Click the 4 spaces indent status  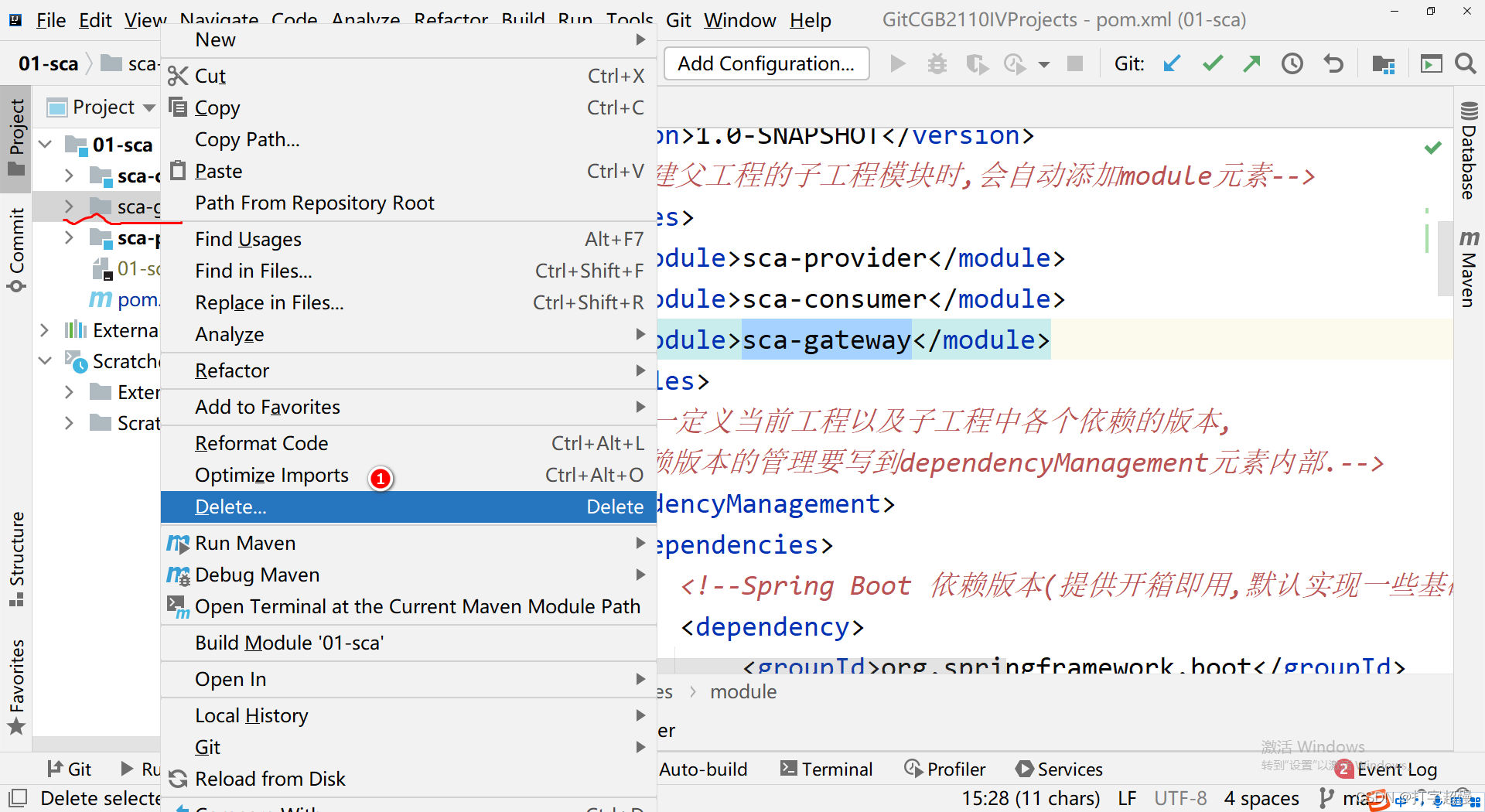pos(1261,798)
